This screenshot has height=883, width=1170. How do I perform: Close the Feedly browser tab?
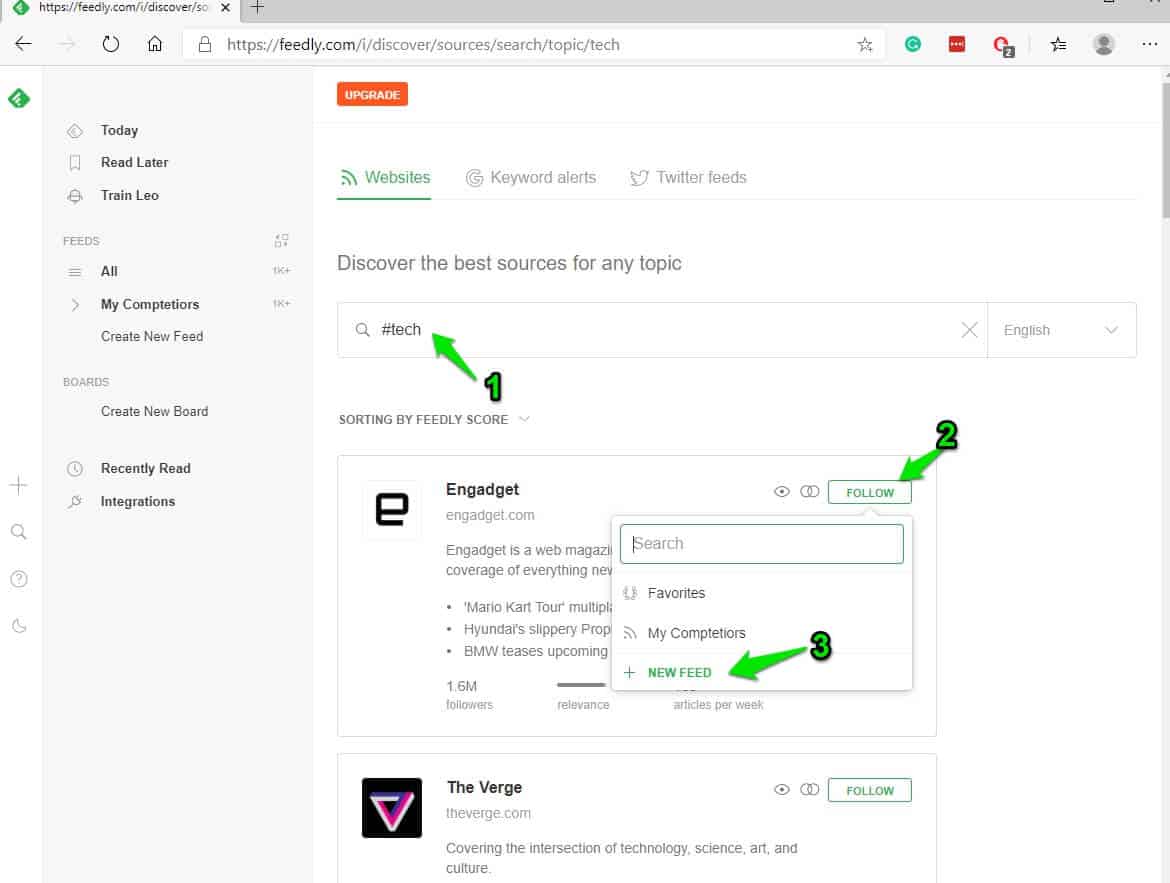tap(225, 7)
